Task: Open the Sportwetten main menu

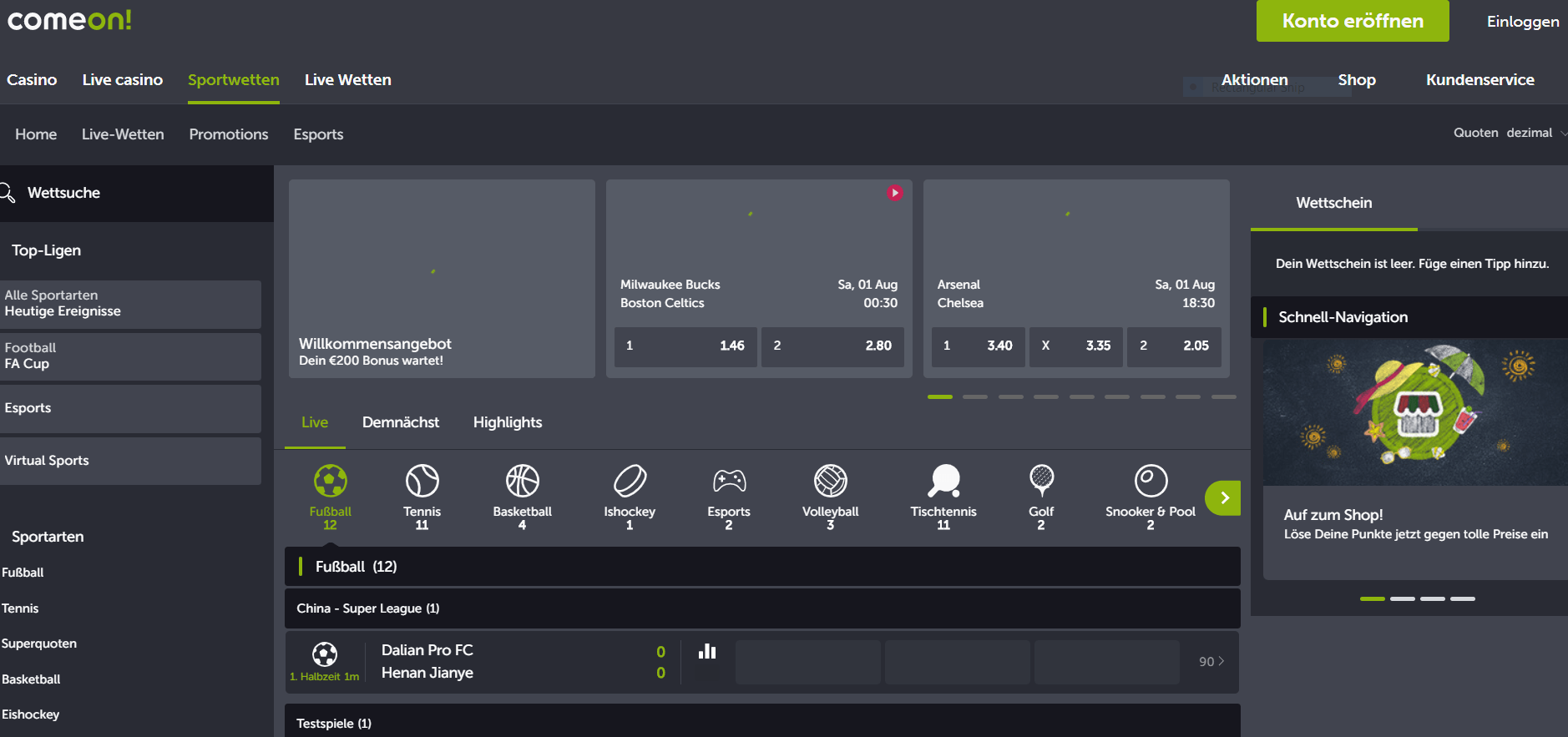Action: click(x=234, y=80)
